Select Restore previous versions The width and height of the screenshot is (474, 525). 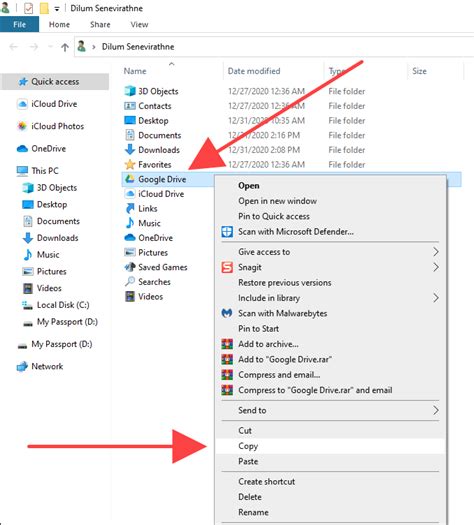click(x=330, y=283)
